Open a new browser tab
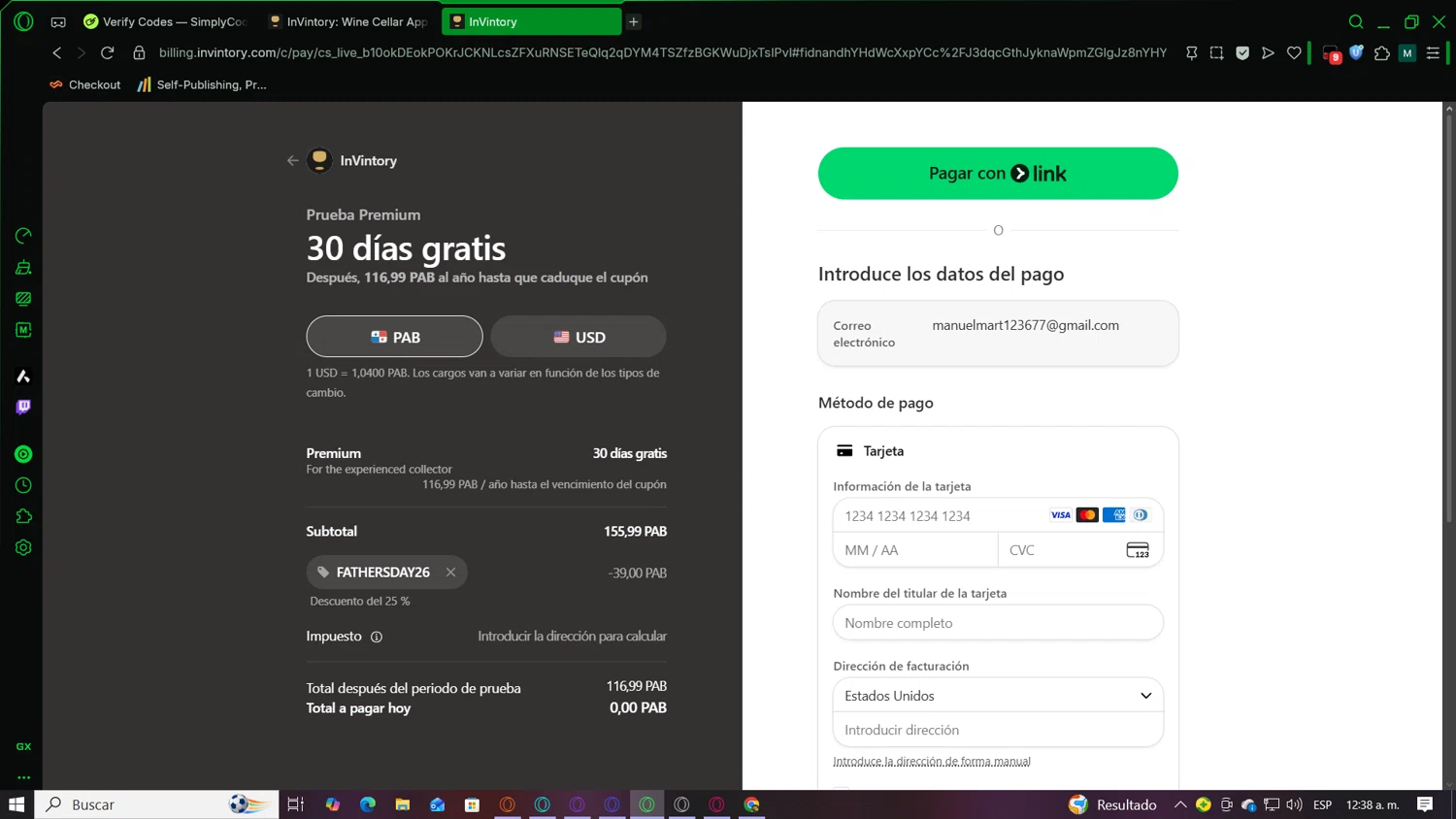Screen dimensions: 1456x819 click(634, 21)
